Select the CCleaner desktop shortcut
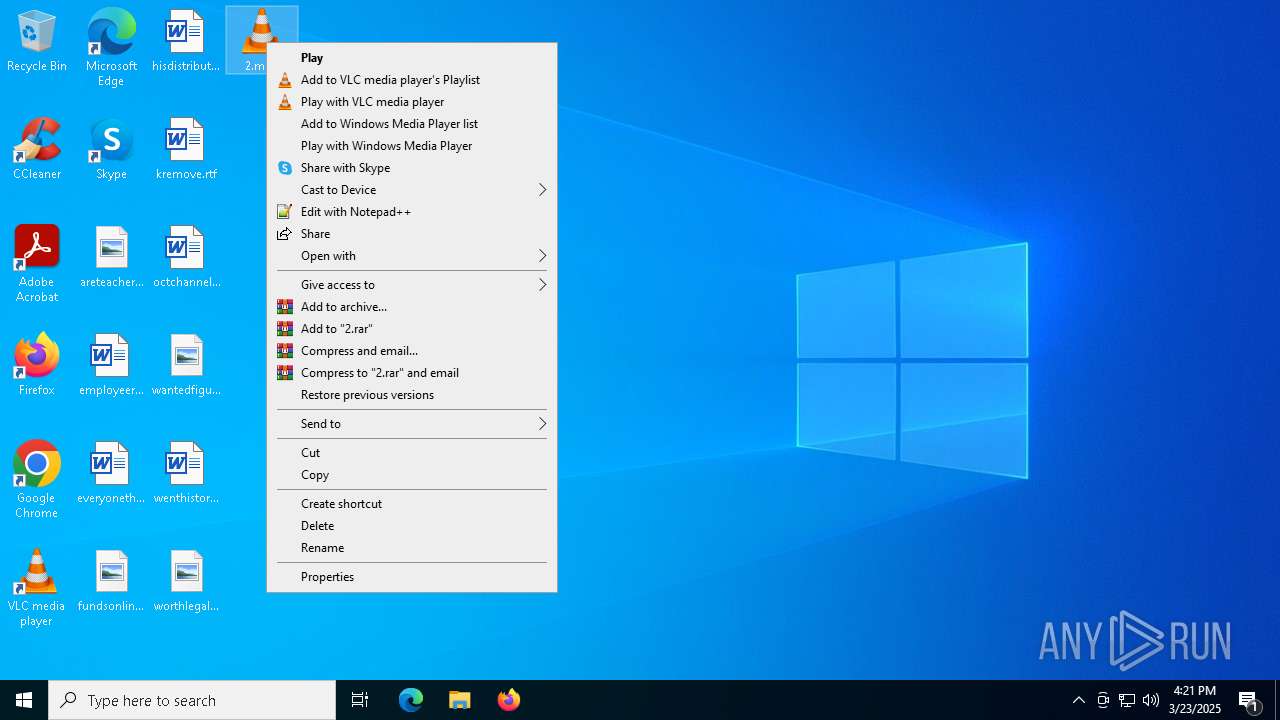The height and width of the screenshot is (720, 1280). click(37, 149)
